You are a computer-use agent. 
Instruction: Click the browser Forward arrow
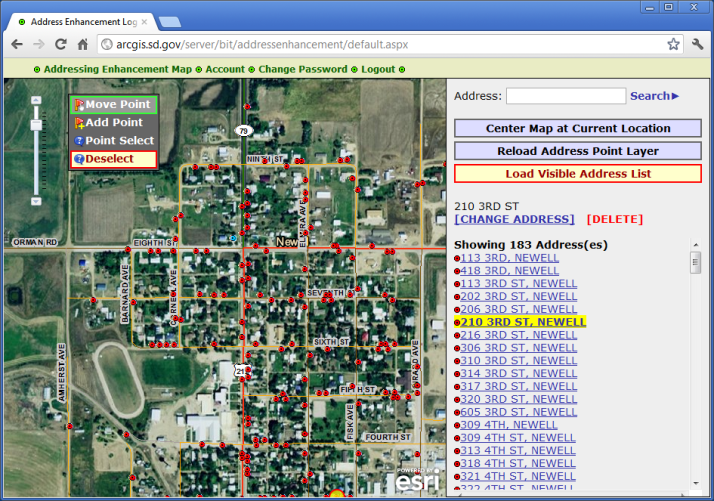pyautogui.click(x=39, y=44)
